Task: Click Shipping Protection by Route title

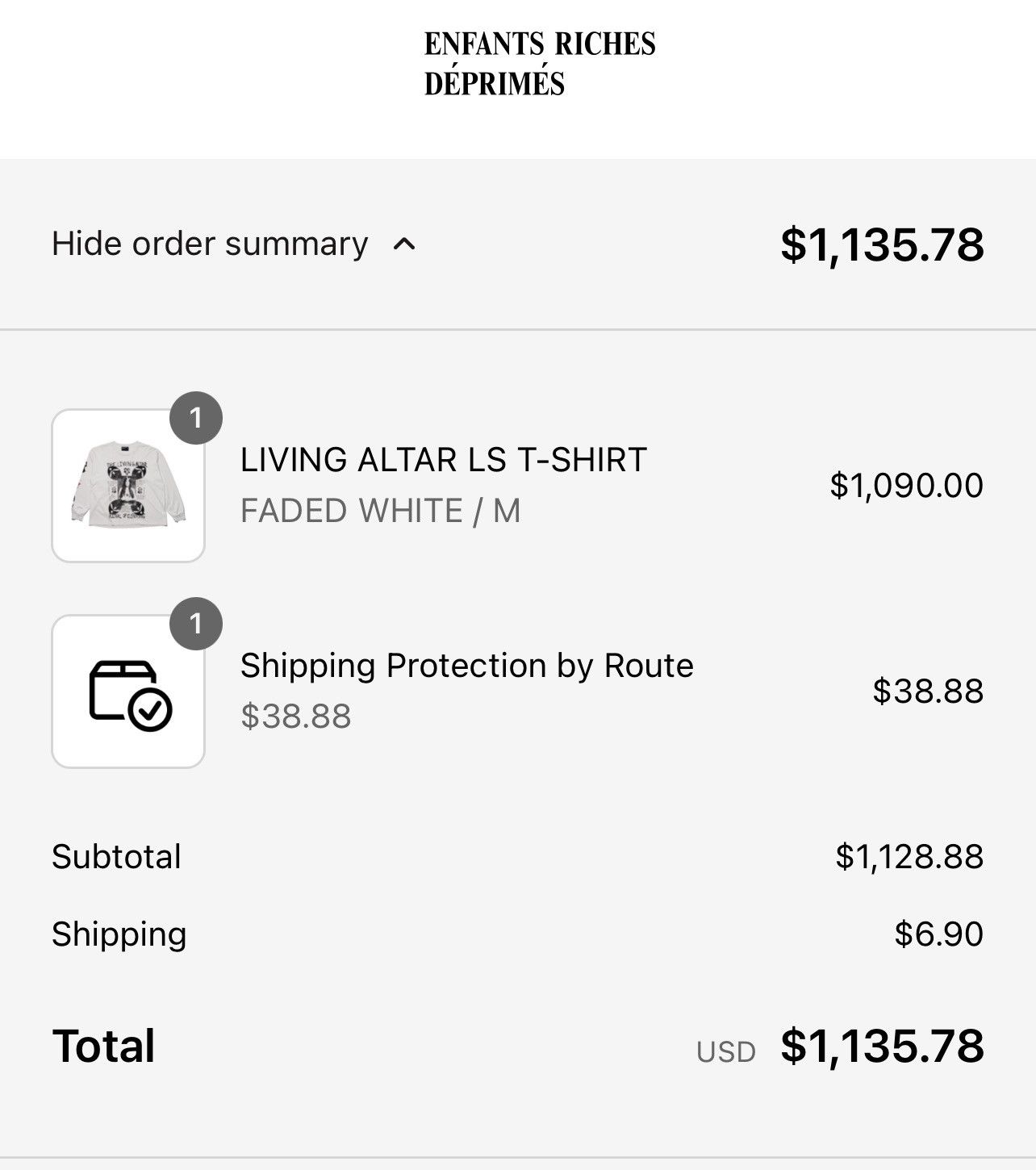Action: click(467, 666)
